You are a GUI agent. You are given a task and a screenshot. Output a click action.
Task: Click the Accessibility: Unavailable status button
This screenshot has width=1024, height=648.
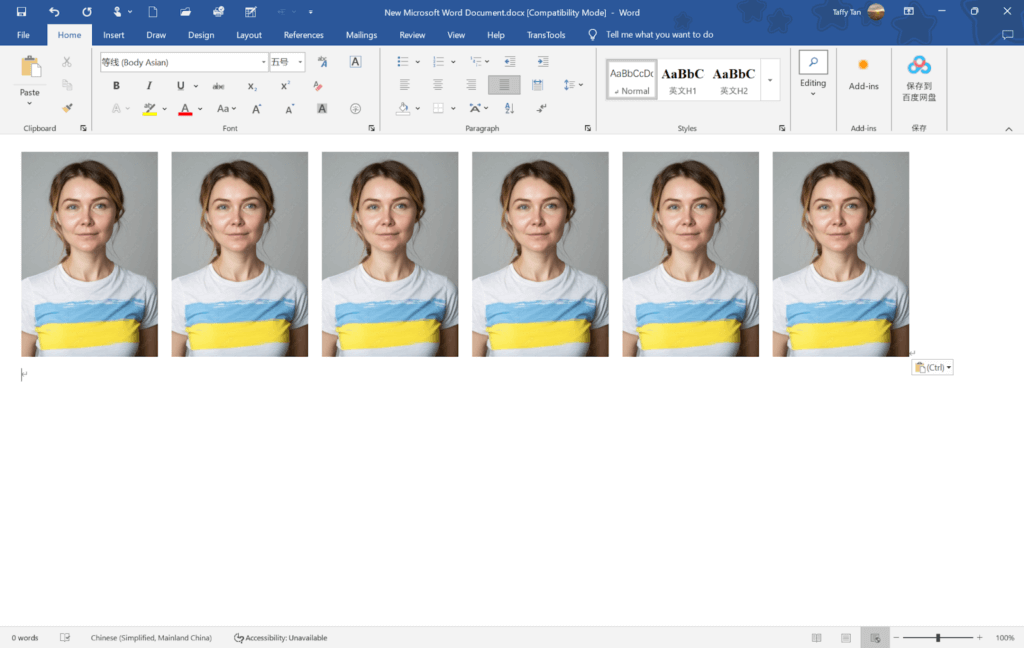[280, 638]
